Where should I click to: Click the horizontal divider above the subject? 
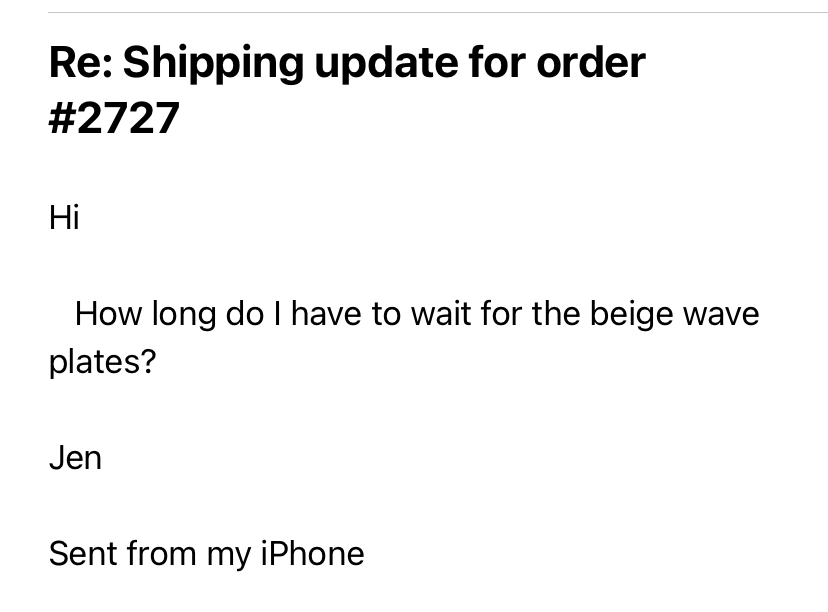[438, 12]
